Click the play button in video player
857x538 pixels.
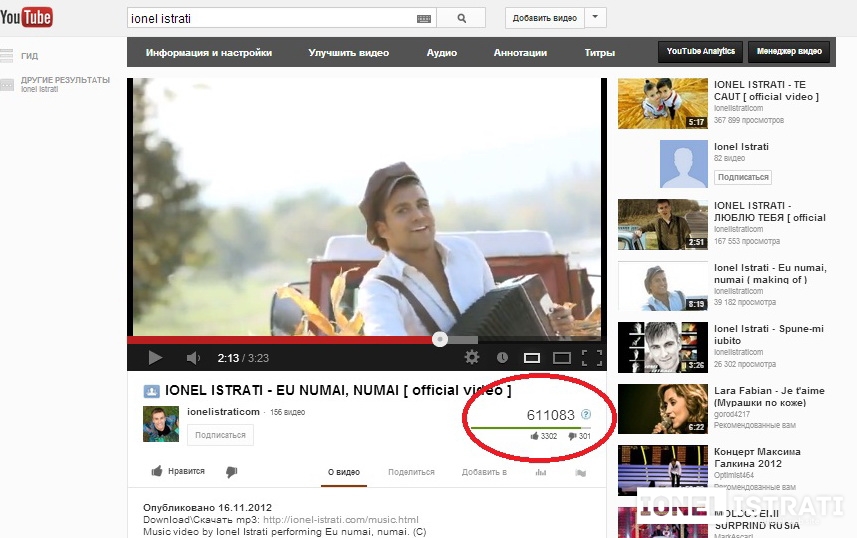[x=155, y=357]
